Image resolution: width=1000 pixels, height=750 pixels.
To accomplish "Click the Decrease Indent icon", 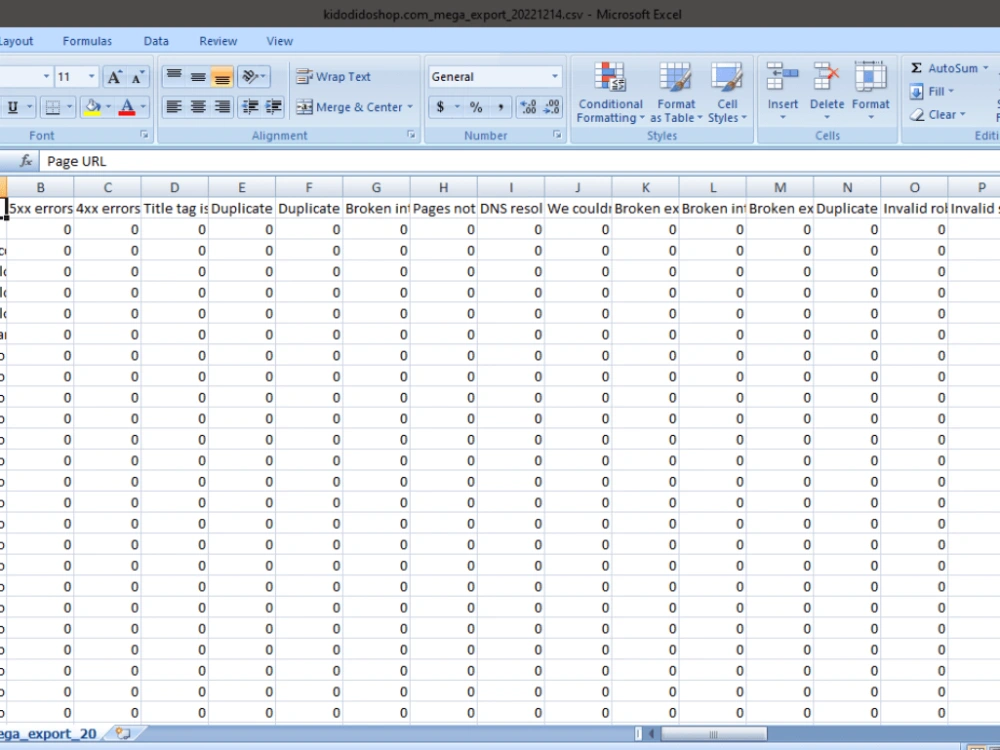I will 250,107.
